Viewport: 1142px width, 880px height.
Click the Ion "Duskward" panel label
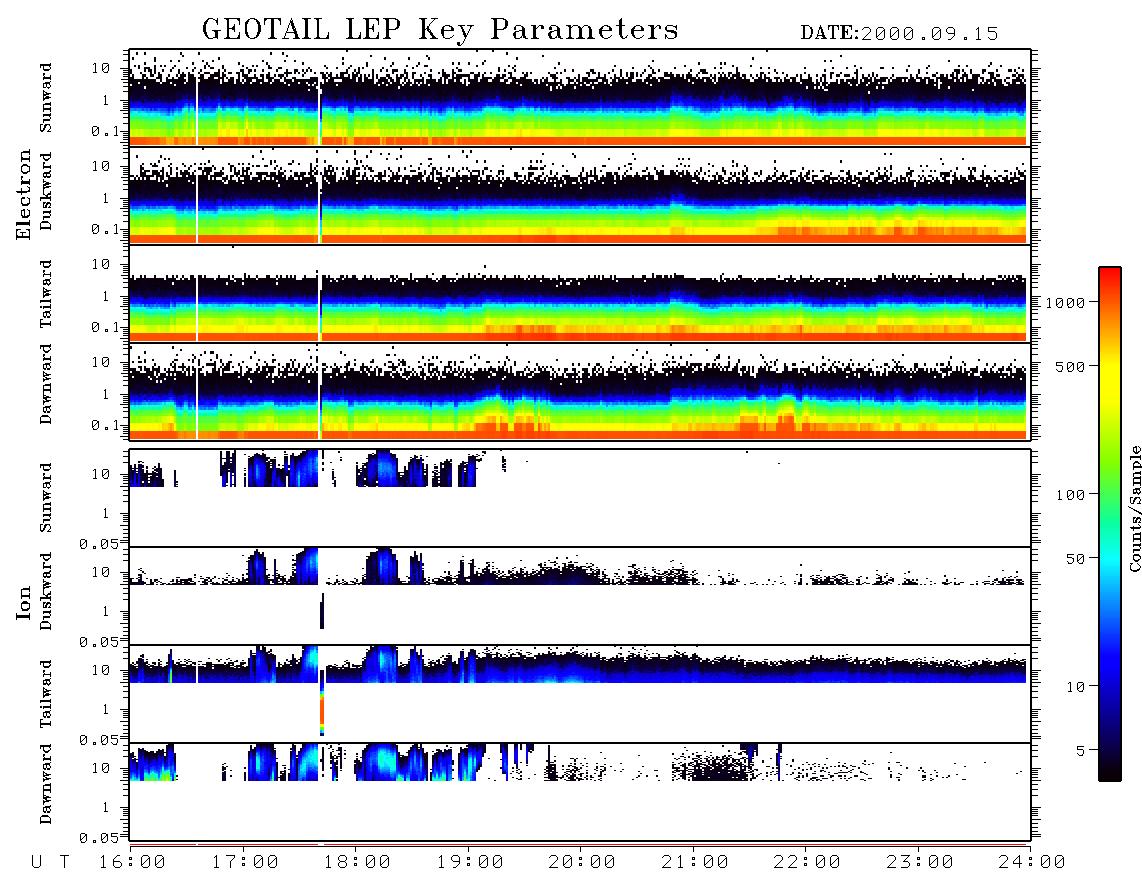pos(46,592)
